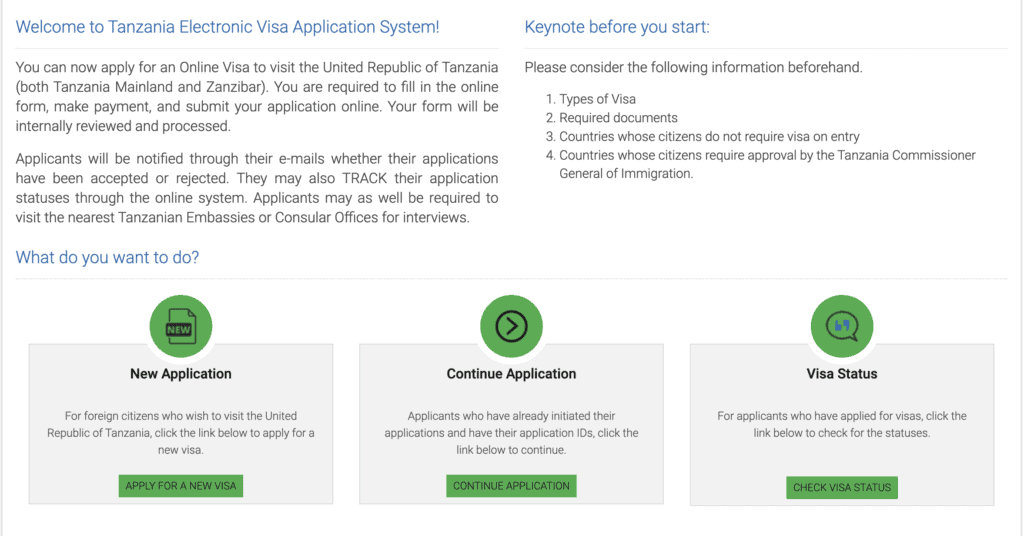Viewport: 1024px width, 536px height.
Task: Click the New Application card heading
Action: [181, 374]
